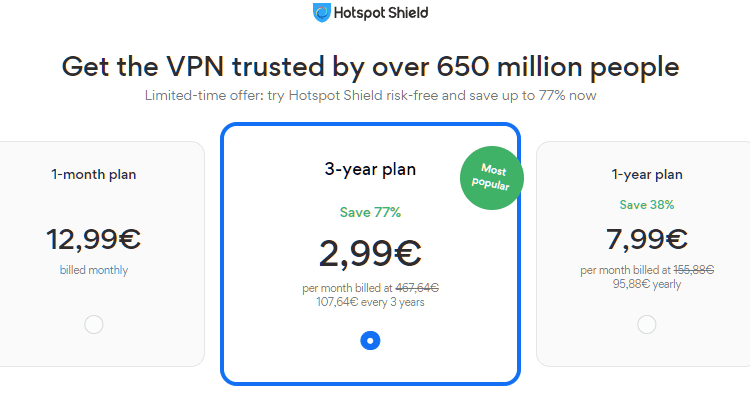Click the Hotspot Shield brand name text
The image size is (750, 413).
(381, 13)
